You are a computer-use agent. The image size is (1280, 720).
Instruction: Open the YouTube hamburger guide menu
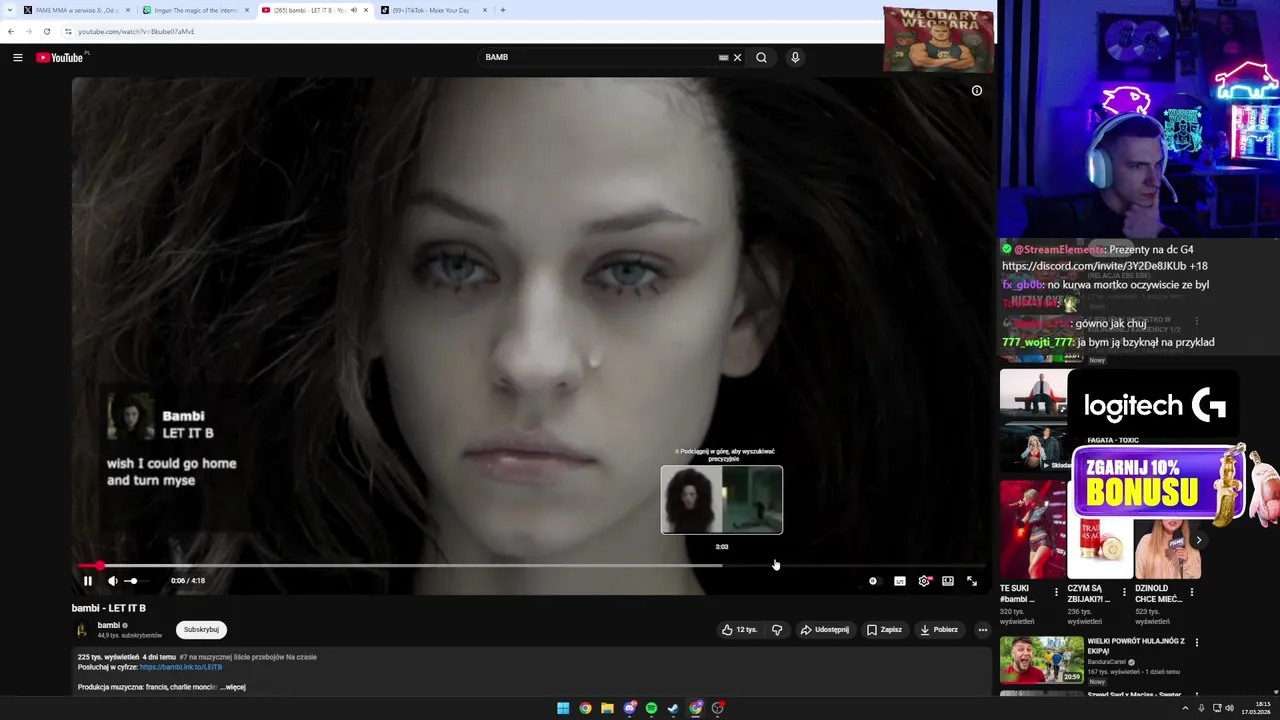18,58
